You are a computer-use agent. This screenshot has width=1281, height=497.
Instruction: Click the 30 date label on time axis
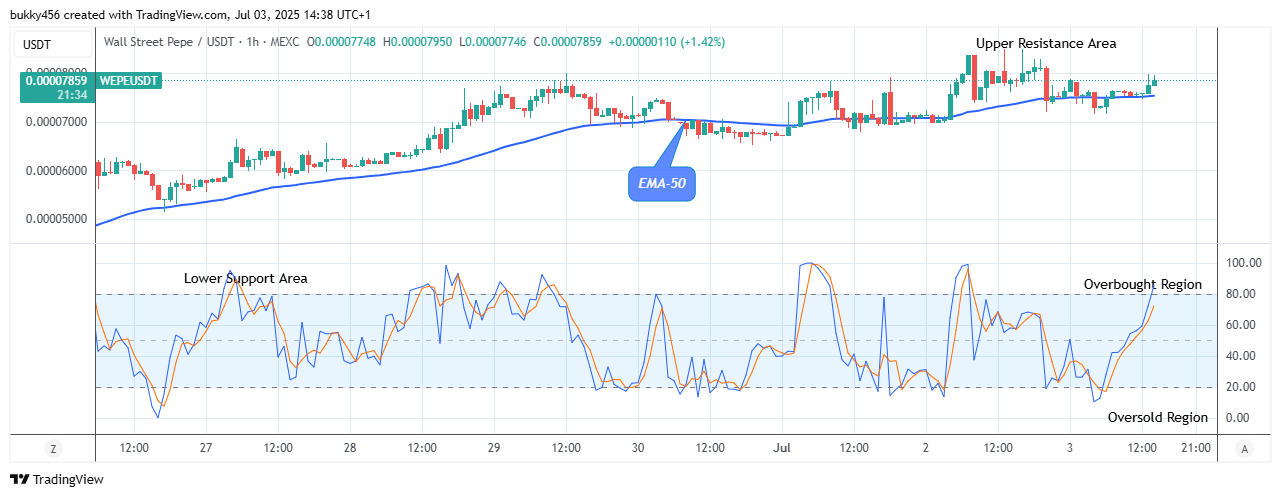pyautogui.click(x=637, y=448)
